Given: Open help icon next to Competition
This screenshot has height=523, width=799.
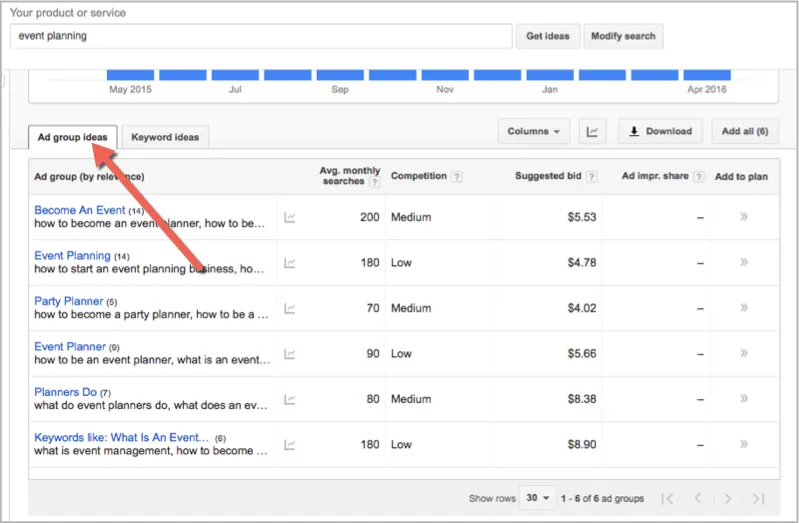Looking at the screenshot, I should click(457, 176).
